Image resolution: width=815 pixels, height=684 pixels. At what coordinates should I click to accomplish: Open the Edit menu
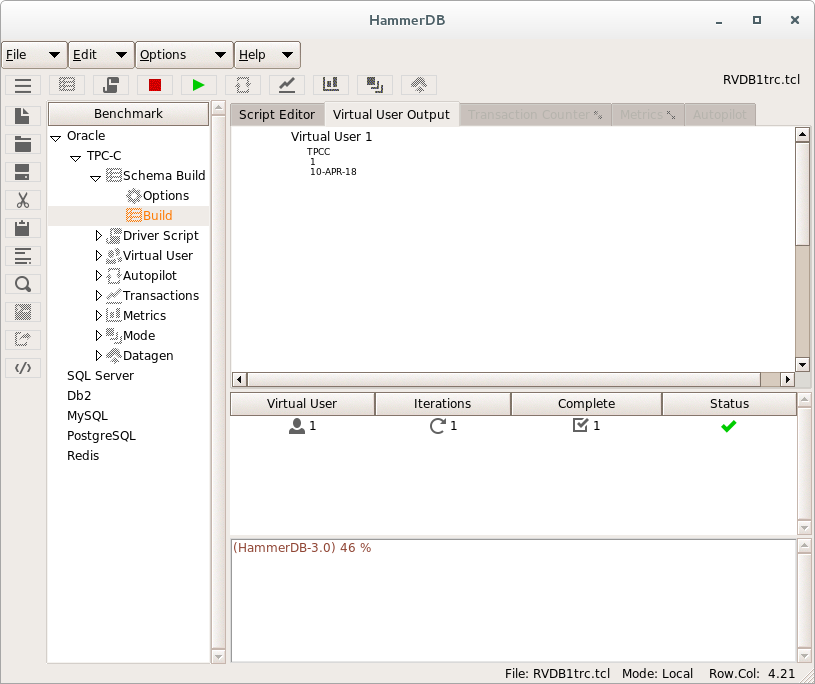pos(101,55)
